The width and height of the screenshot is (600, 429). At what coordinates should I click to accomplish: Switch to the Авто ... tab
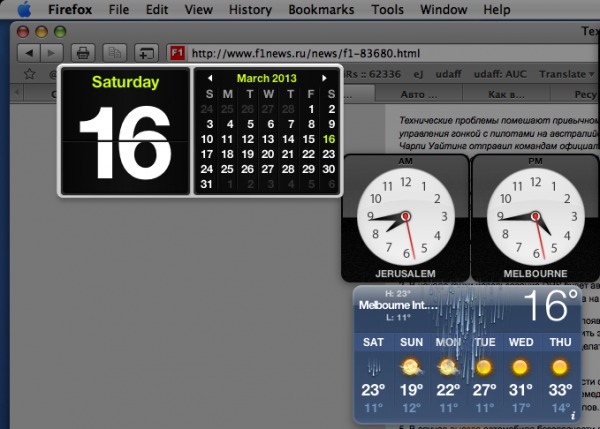point(419,94)
